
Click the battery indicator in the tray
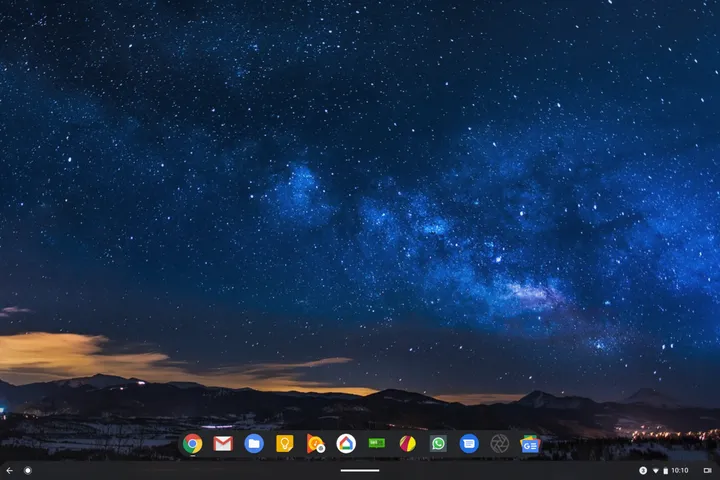pyautogui.click(x=665, y=470)
